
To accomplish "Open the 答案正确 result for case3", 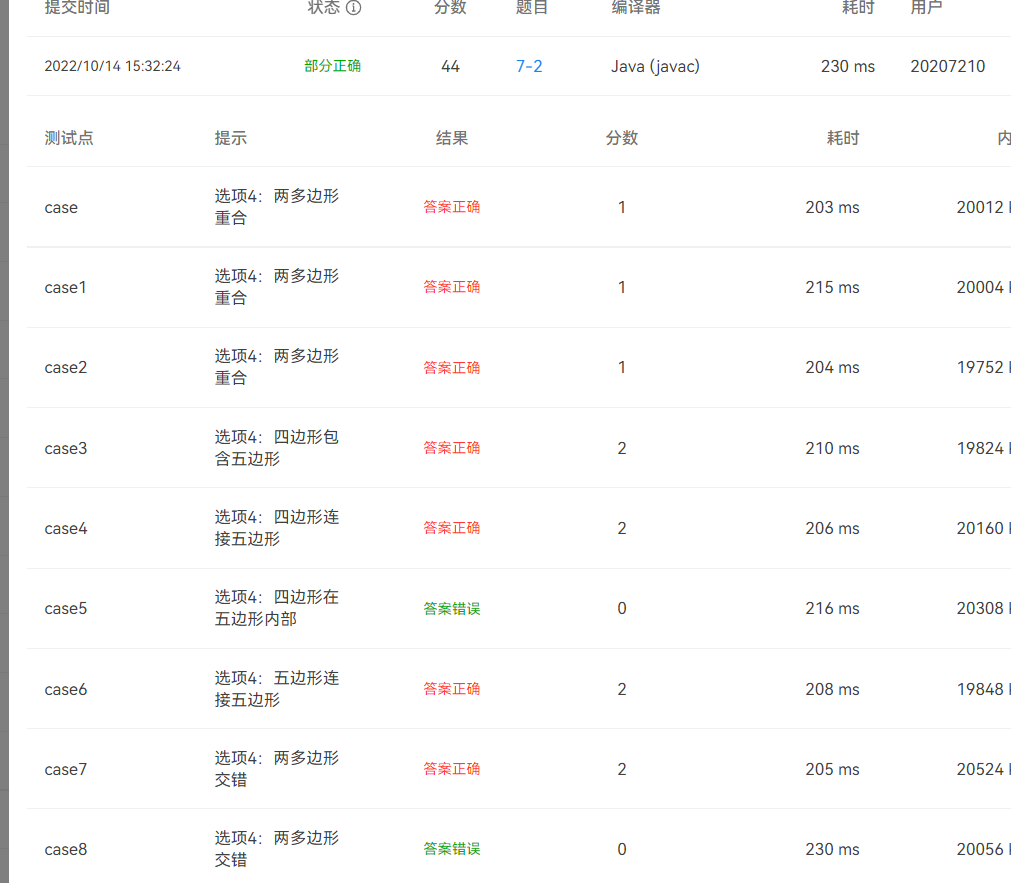I will (x=451, y=448).
